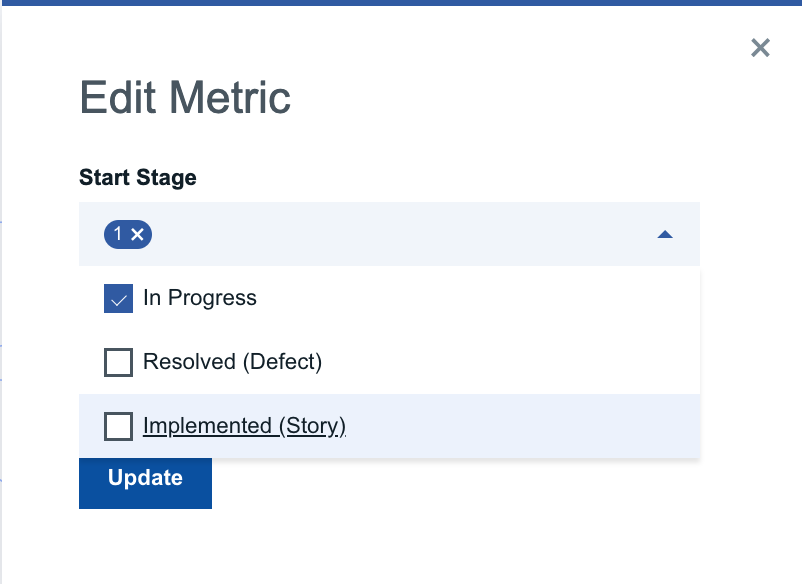Tick the Resolved (Defect) checkbox
The image size is (802, 584).
click(118, 362)
